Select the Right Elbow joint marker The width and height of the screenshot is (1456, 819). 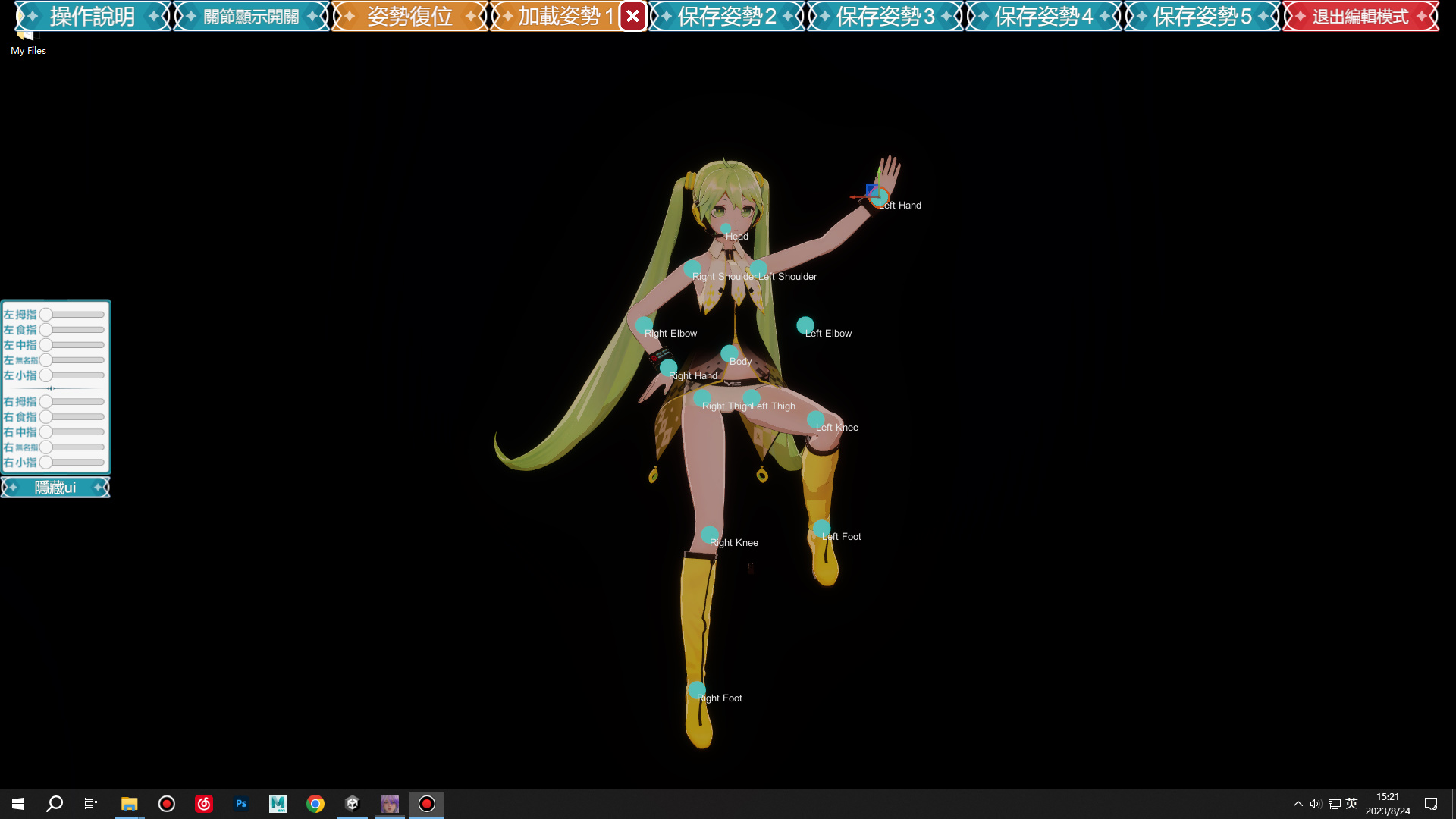[644, 325]
